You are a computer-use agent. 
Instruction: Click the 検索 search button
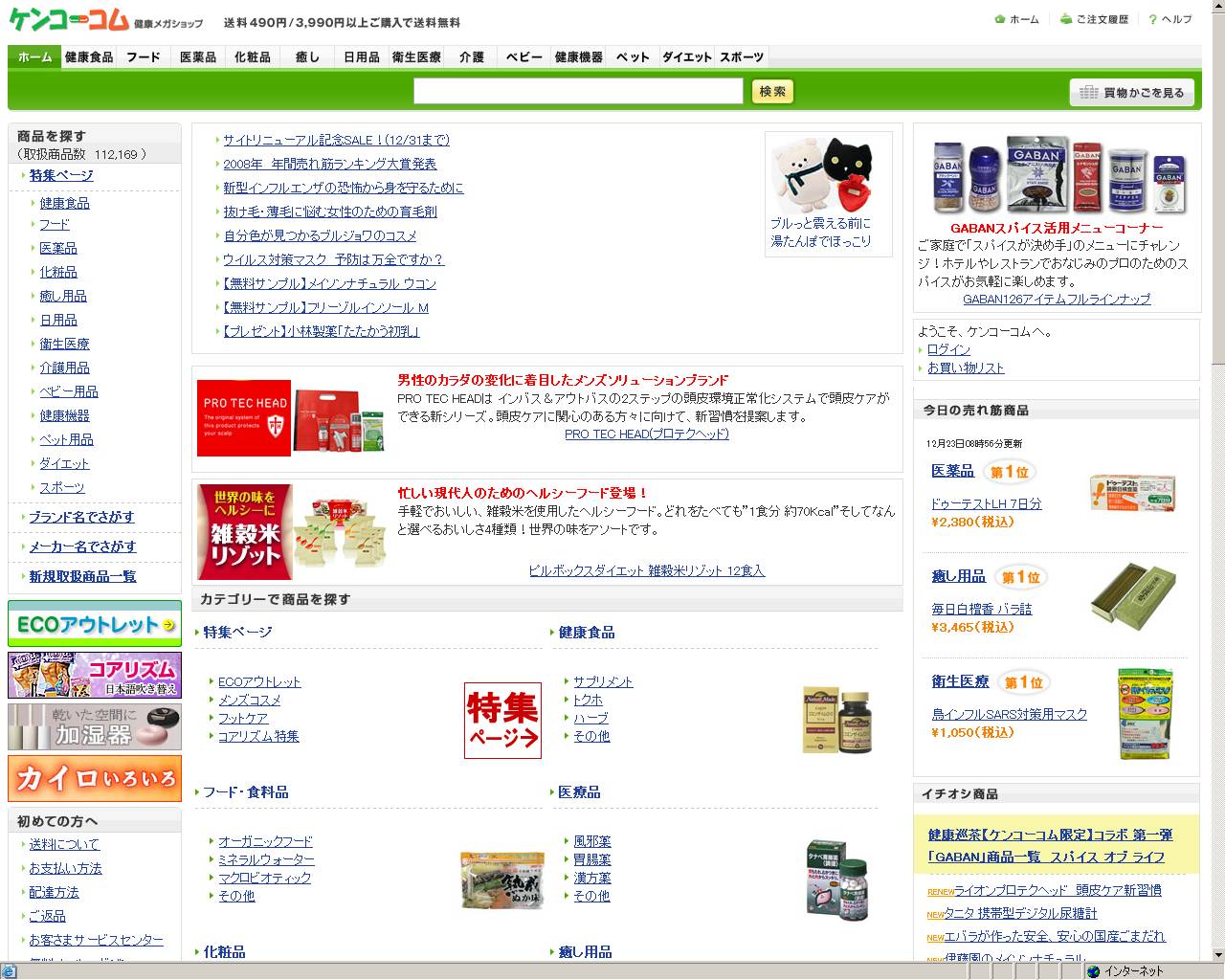coord(772,91)
